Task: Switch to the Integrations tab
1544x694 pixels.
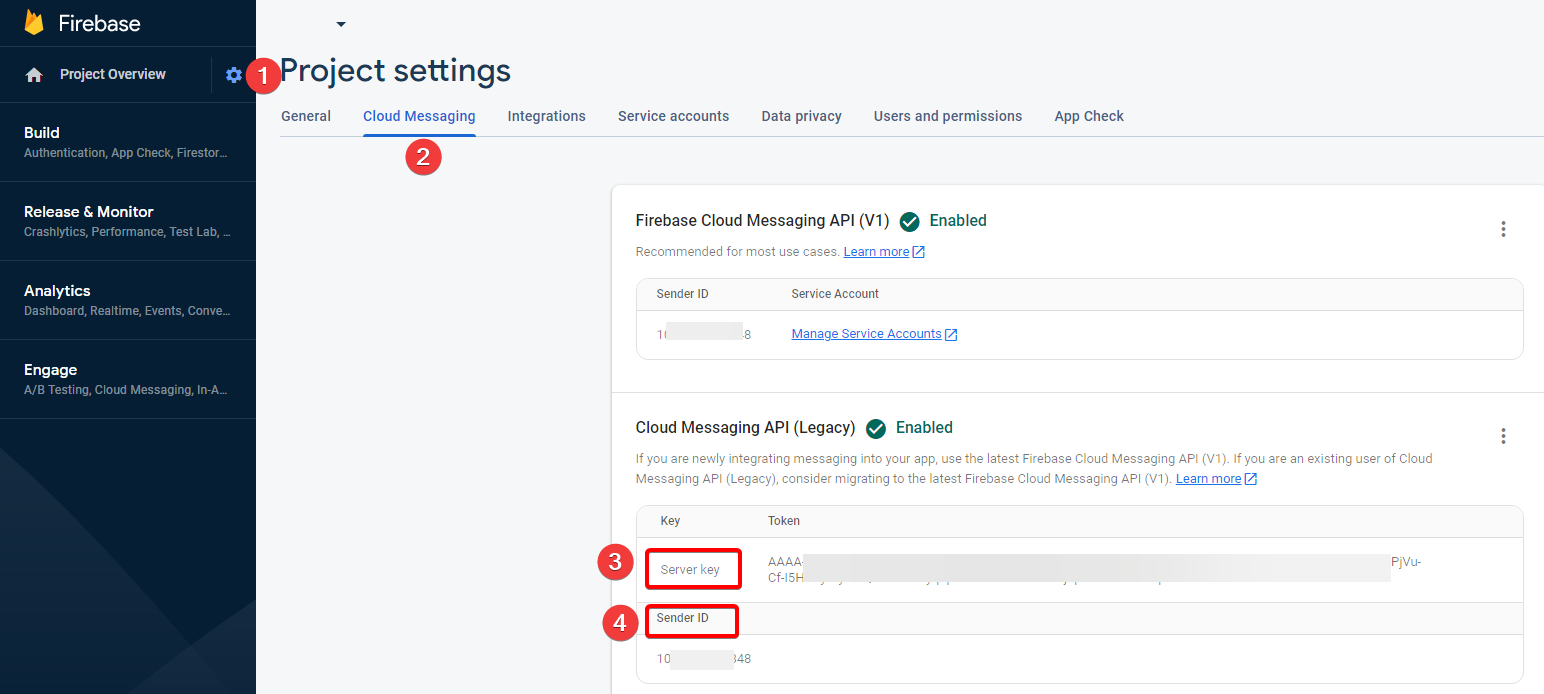Action: pyautogui.click(x=547, y=116)
